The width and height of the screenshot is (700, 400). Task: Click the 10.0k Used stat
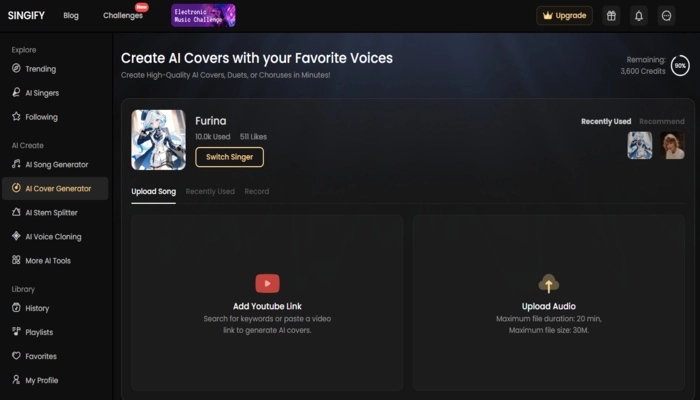(212, 137)
